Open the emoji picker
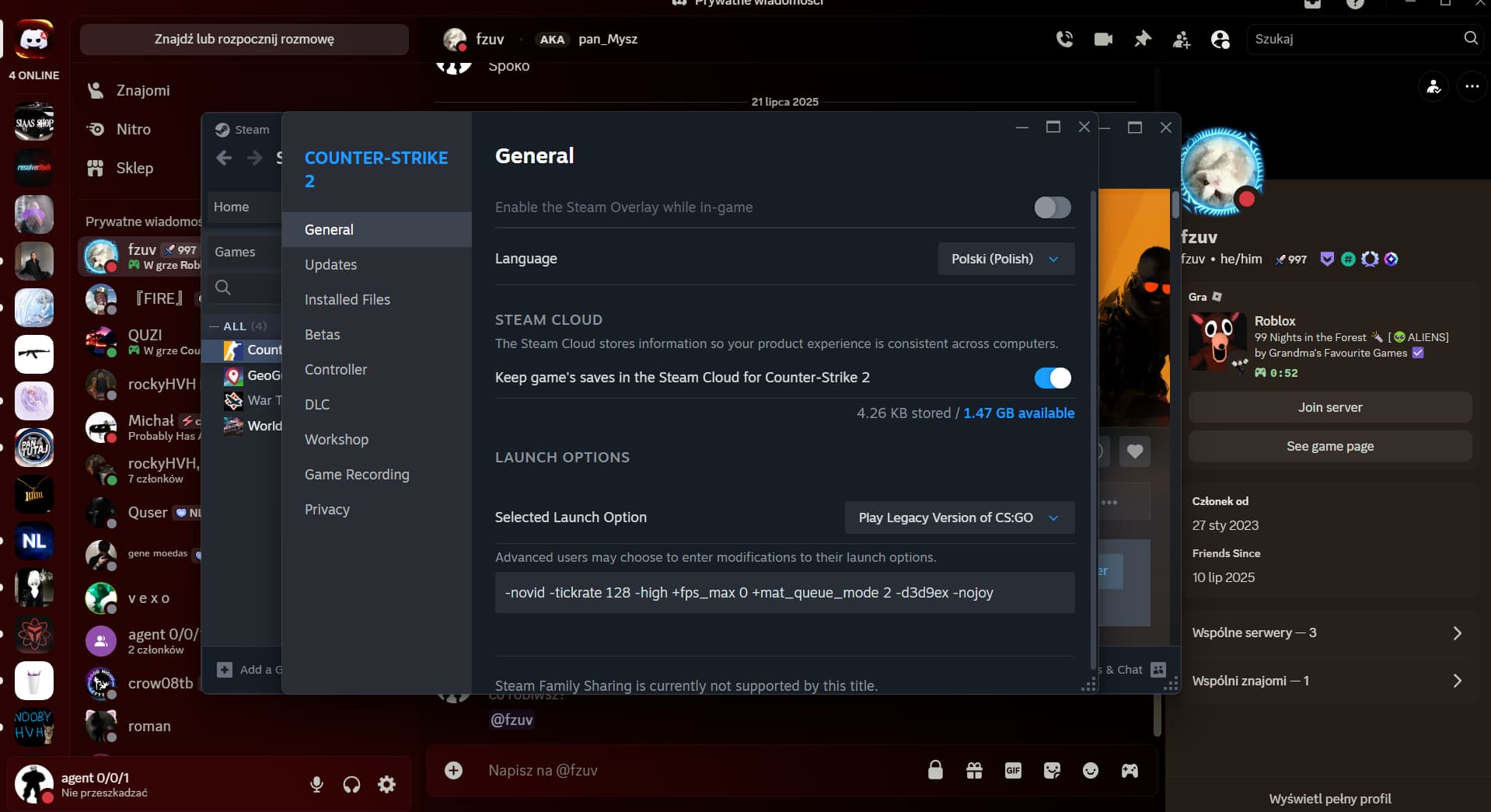 click(1091, 770)
